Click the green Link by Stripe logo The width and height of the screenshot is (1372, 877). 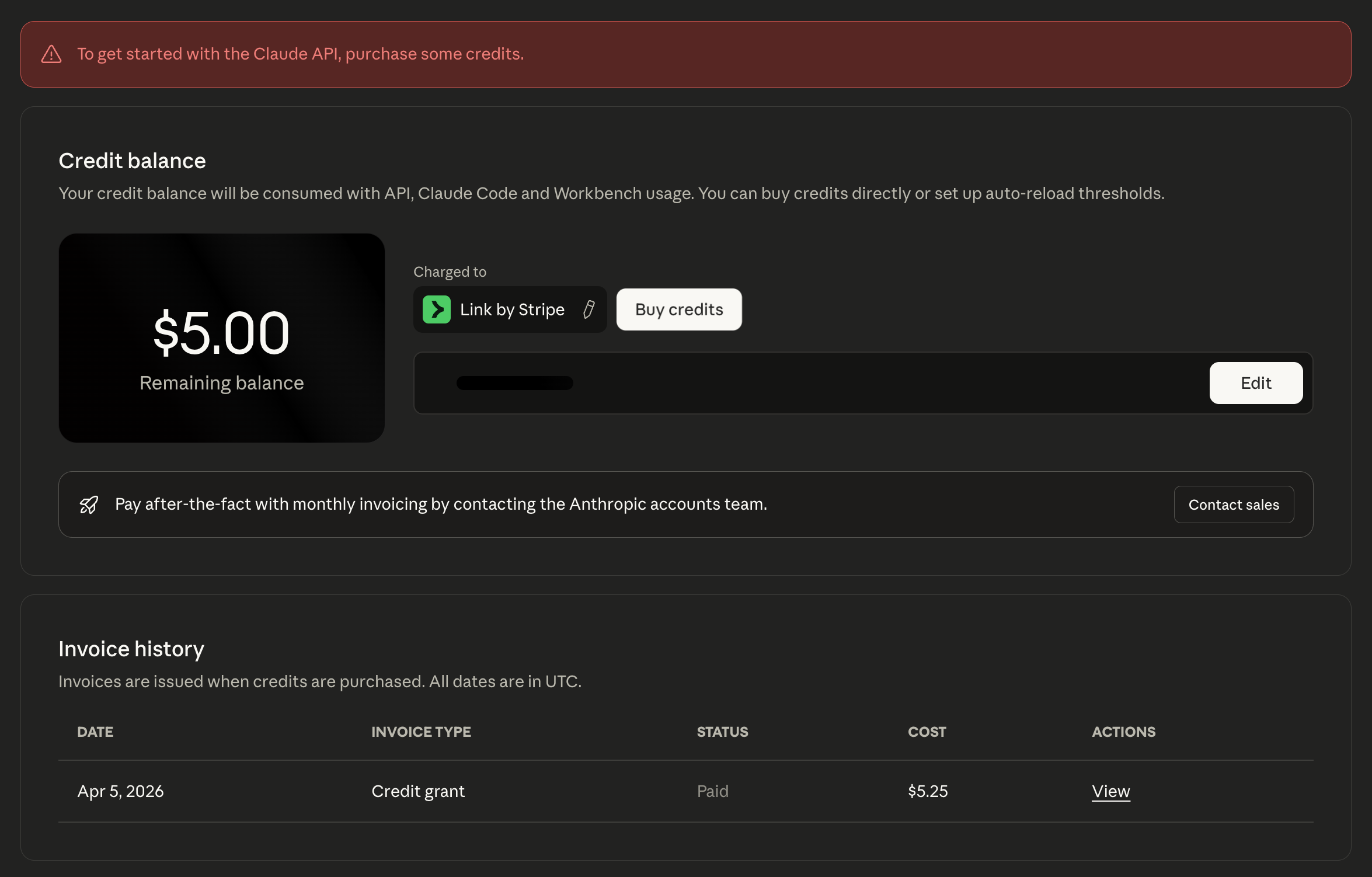point(437,309)
